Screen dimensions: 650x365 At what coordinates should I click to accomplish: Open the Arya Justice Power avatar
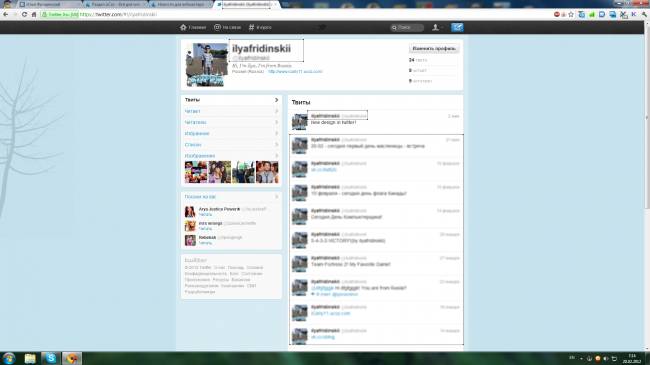point(190,212)
